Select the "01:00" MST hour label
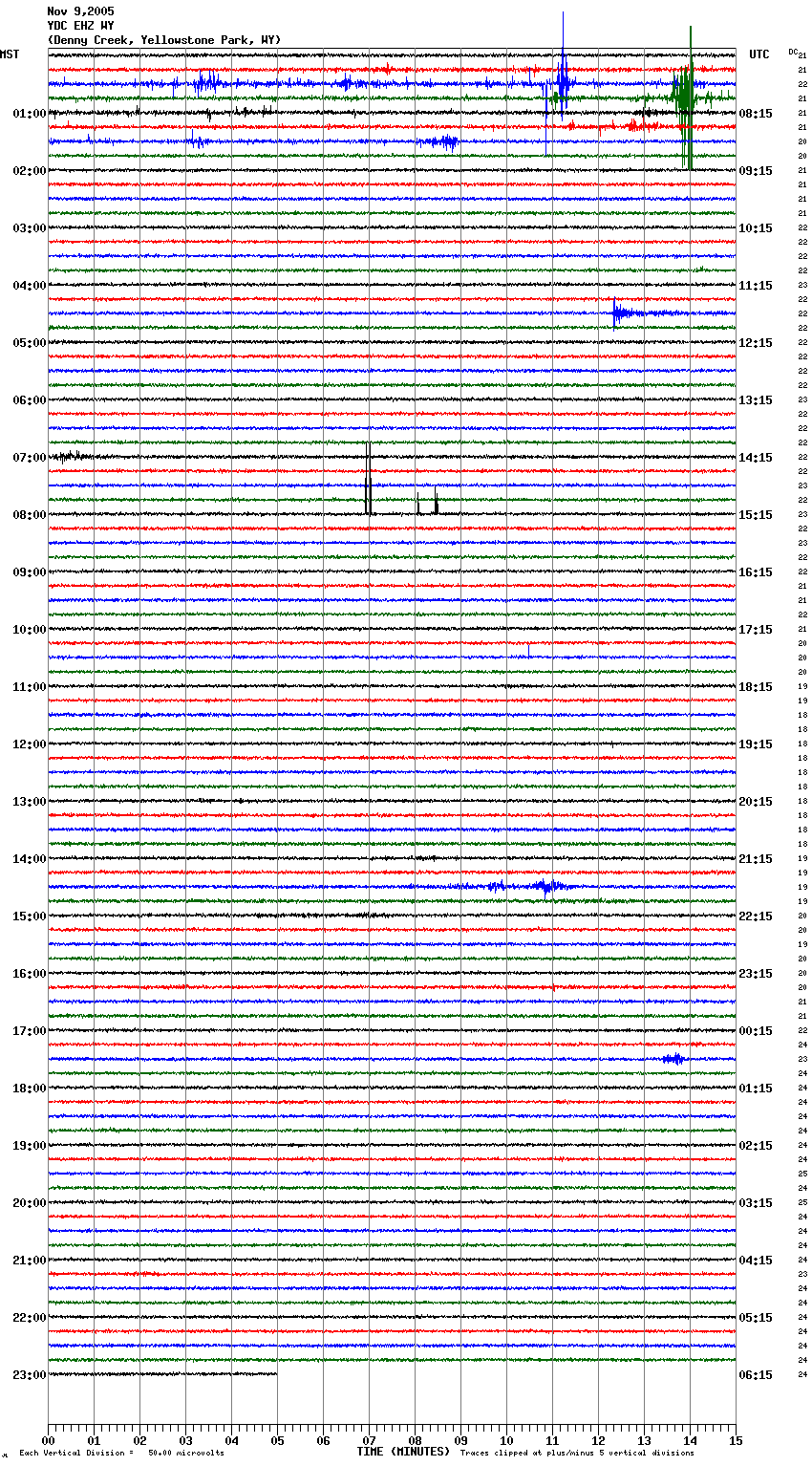812x1466 pixels. coord(30,114)
